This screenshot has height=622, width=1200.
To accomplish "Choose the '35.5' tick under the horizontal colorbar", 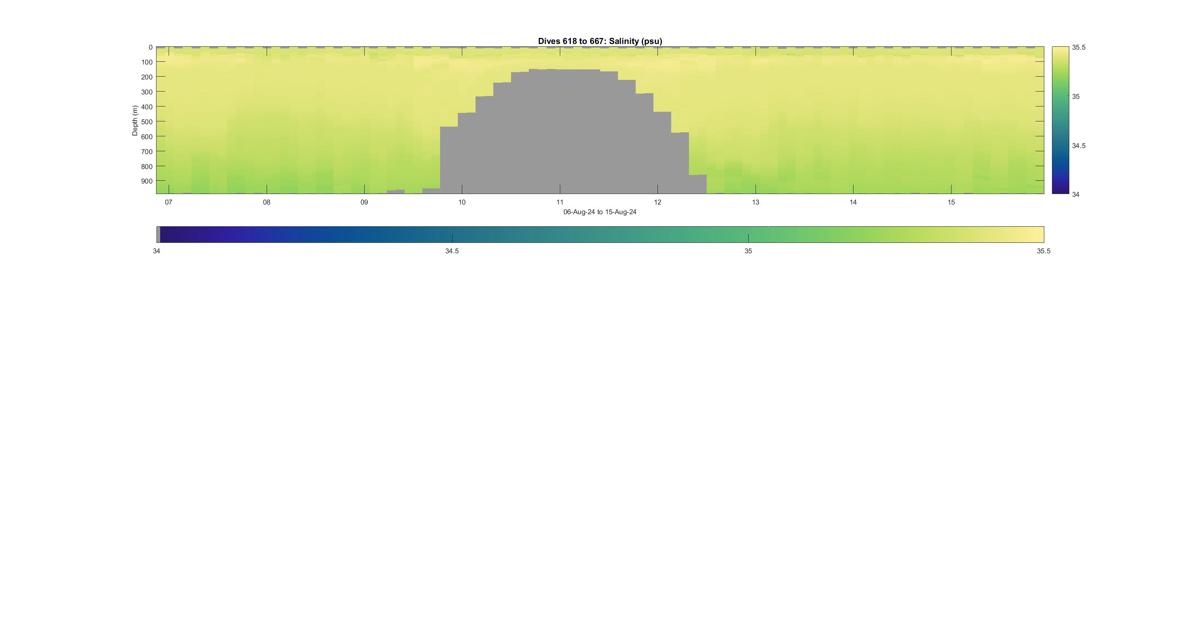I will coord(1043,251).
